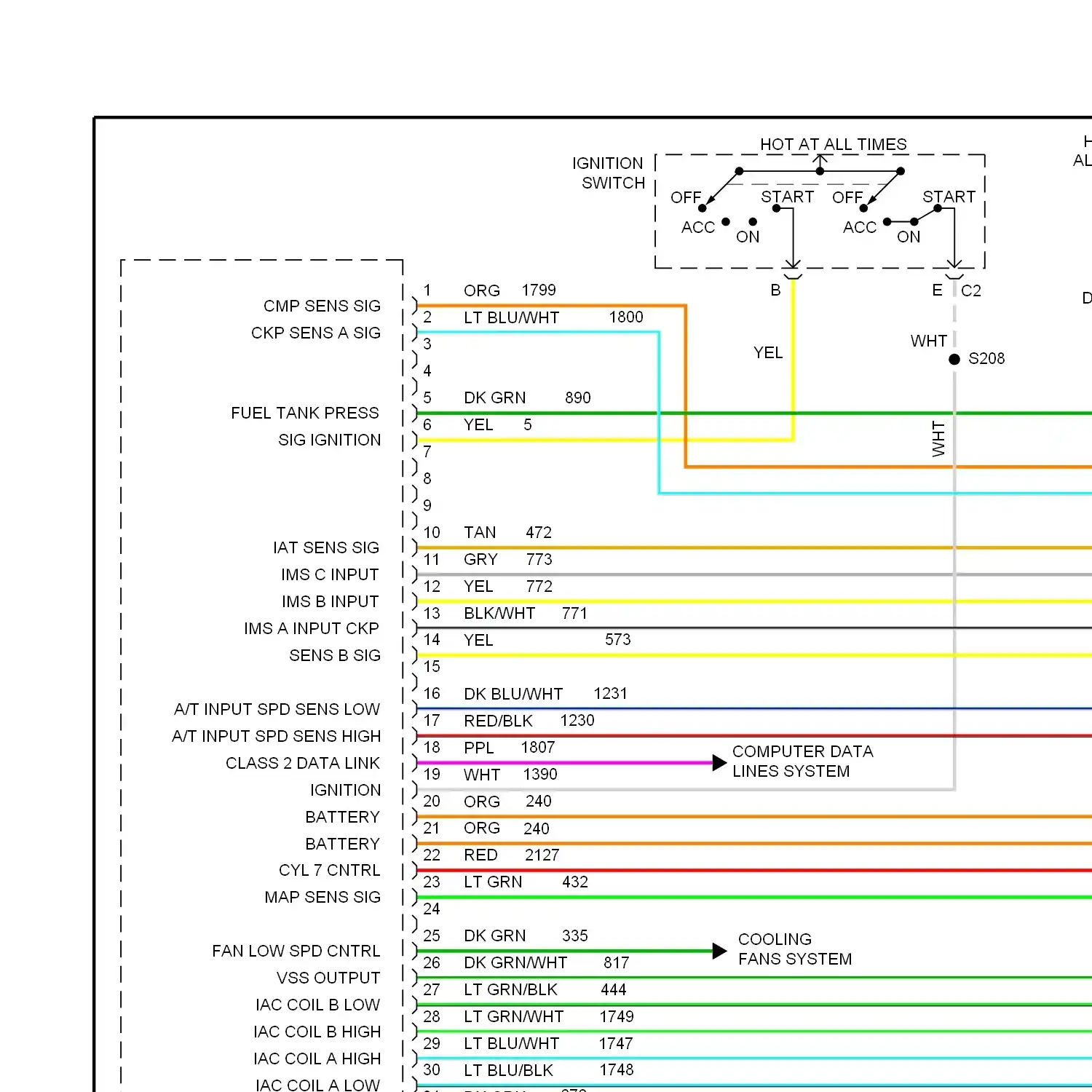Select wire label LT GRN/BLK 444
Image resolution: width=1092 pixels, height=1092 pixels.
(545, 989)
